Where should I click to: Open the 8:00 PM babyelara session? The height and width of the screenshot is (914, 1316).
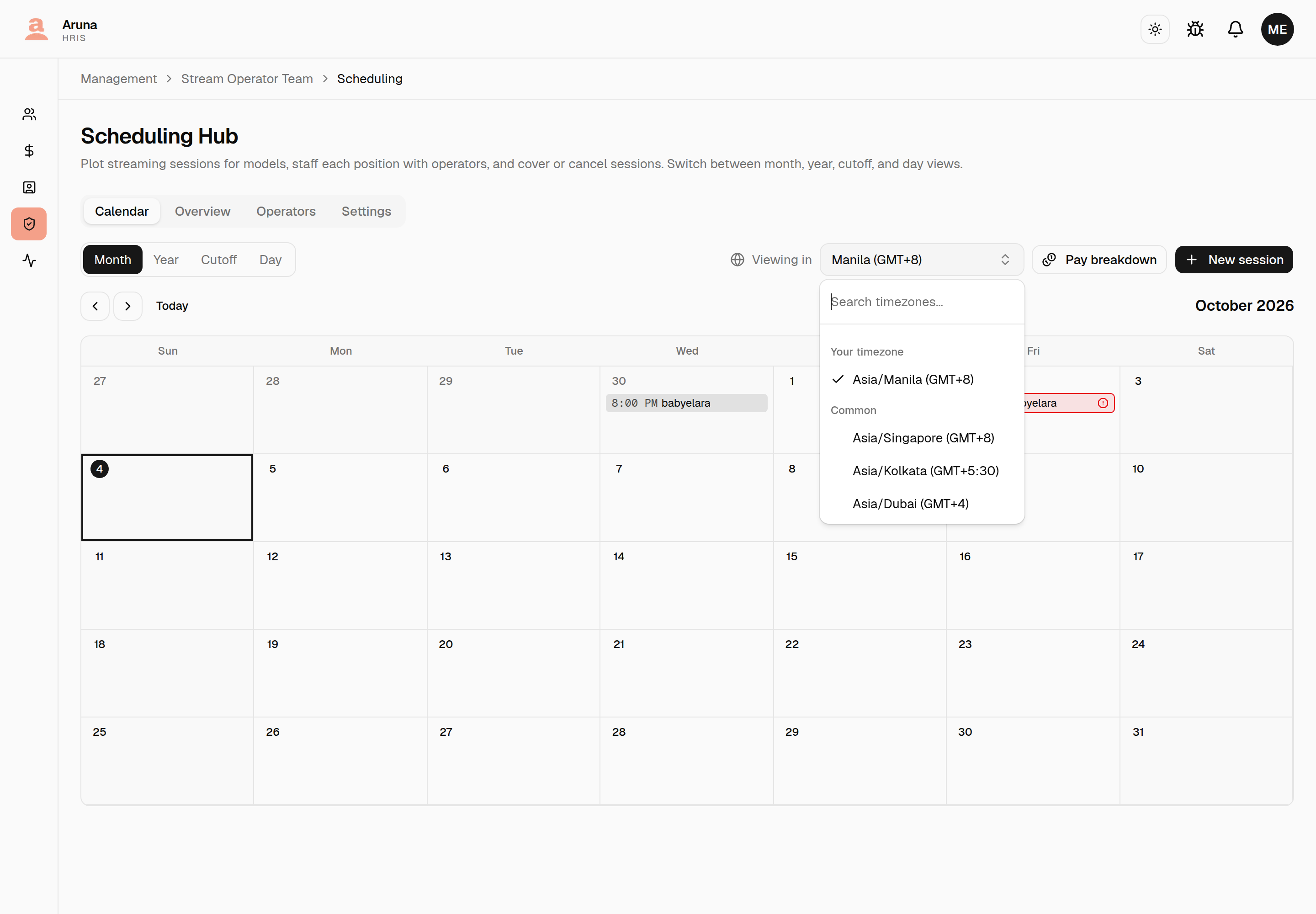[686, 403]
